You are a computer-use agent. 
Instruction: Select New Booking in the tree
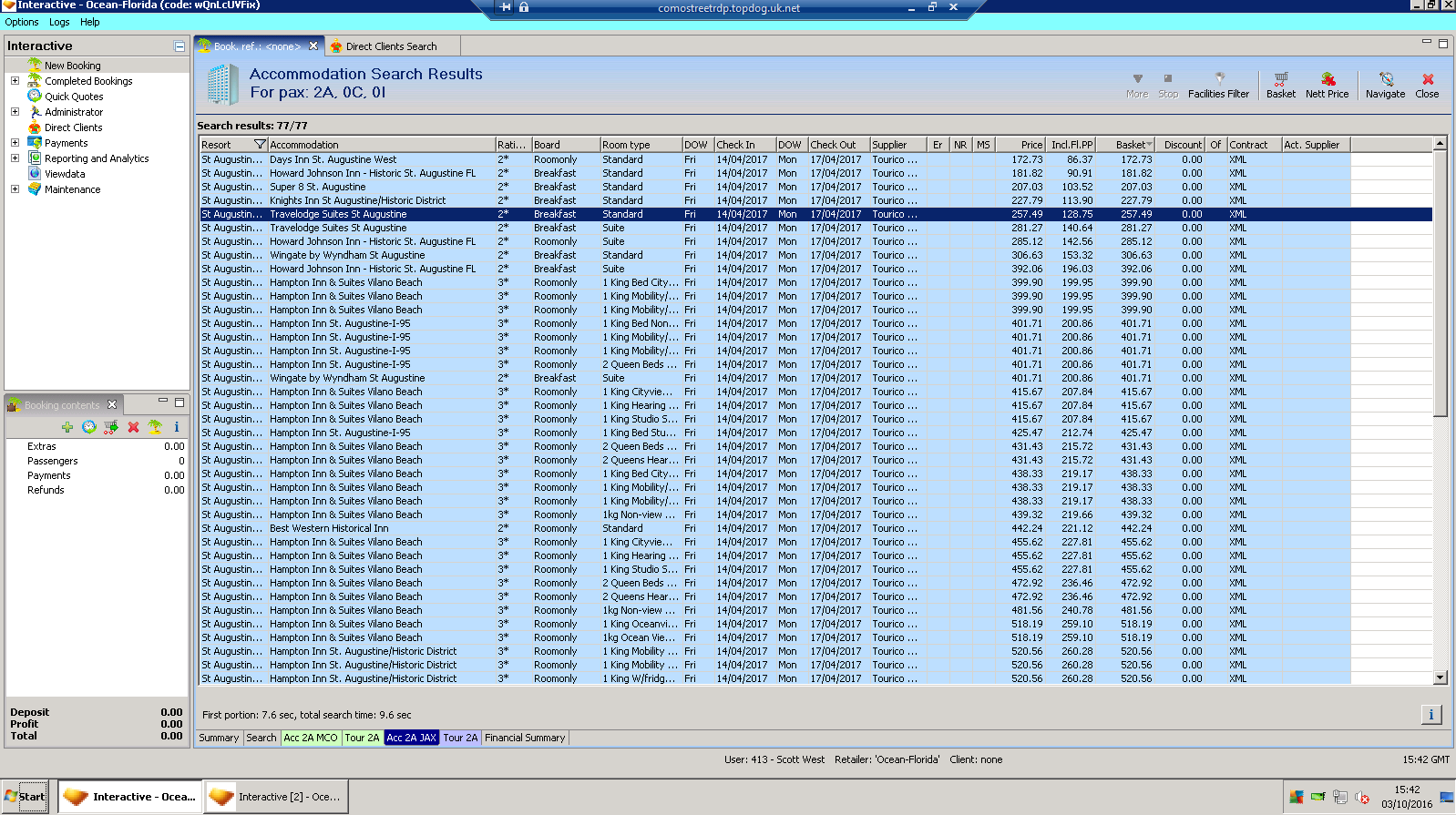73,66
